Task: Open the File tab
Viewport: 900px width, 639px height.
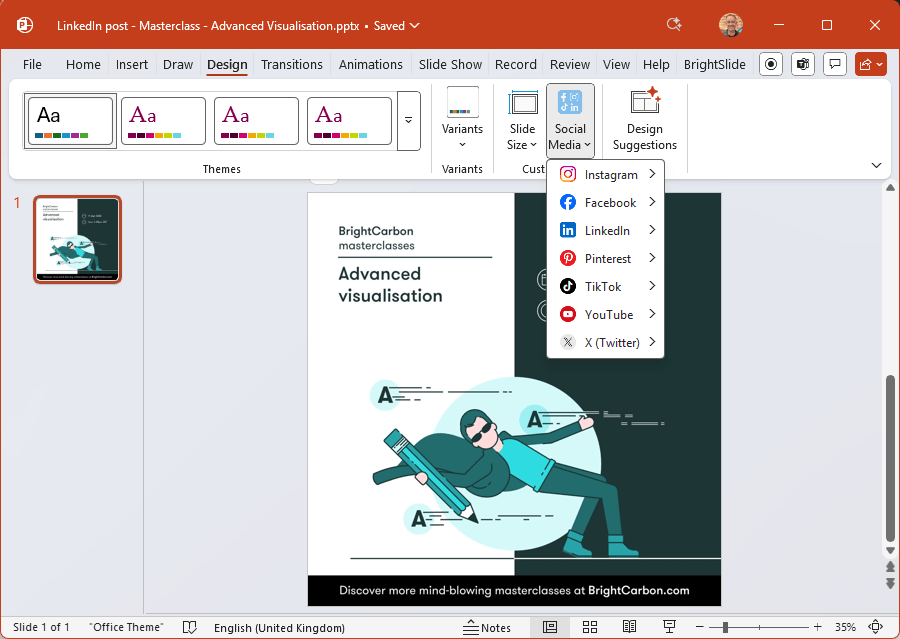Action: (32, 64)
